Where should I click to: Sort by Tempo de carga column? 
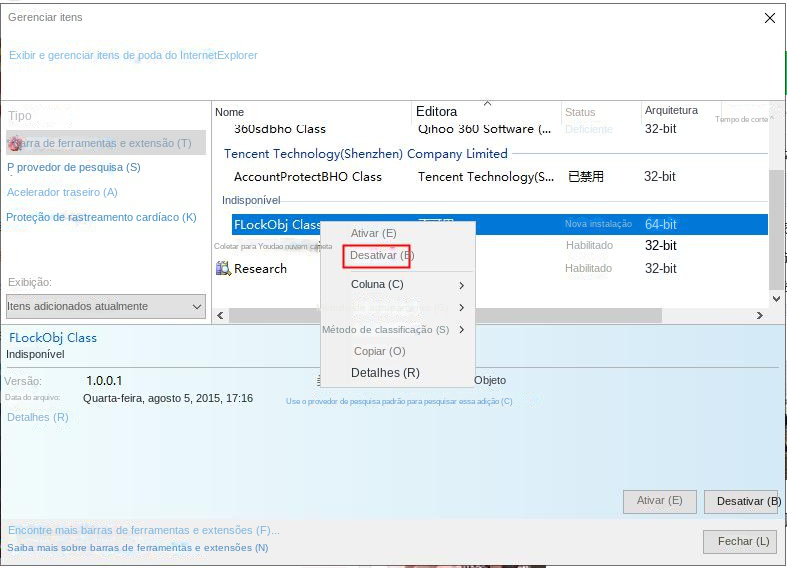741,119
